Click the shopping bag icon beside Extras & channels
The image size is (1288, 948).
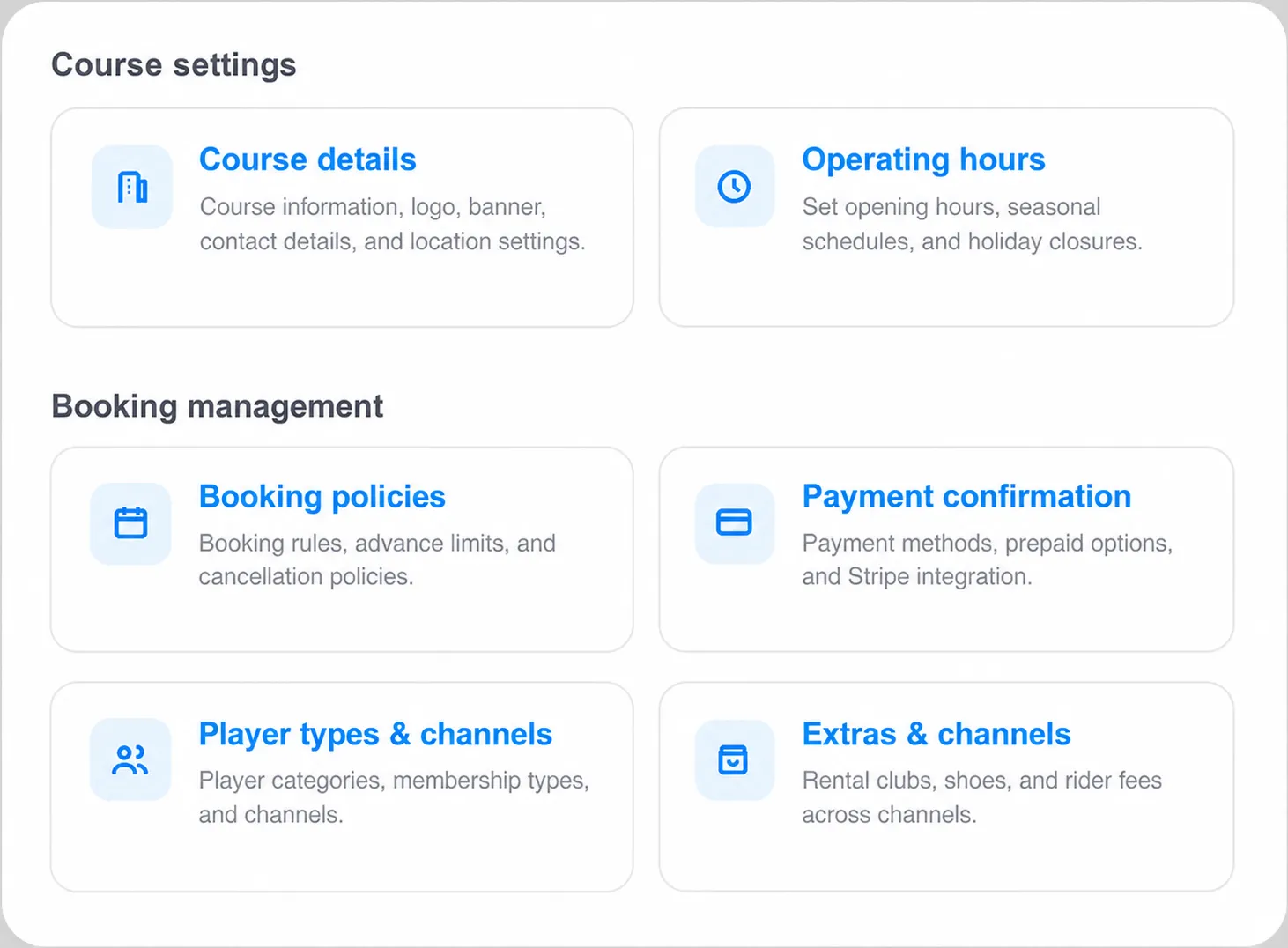(734, 759)
